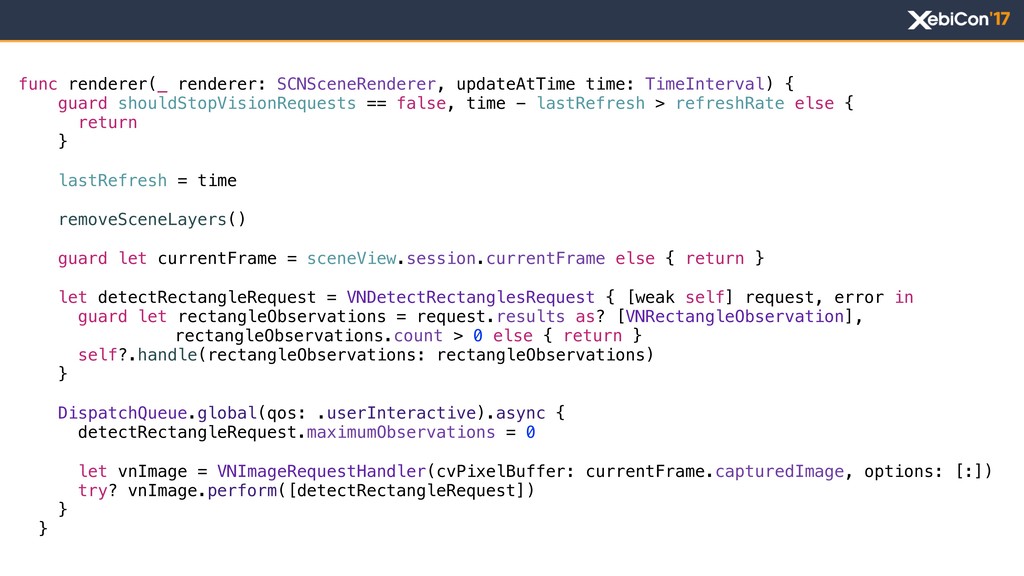Select the 'qos:' argument label
Image resolution: width=1024 pixels, height=576 pixels.
(x=287, y=414)
